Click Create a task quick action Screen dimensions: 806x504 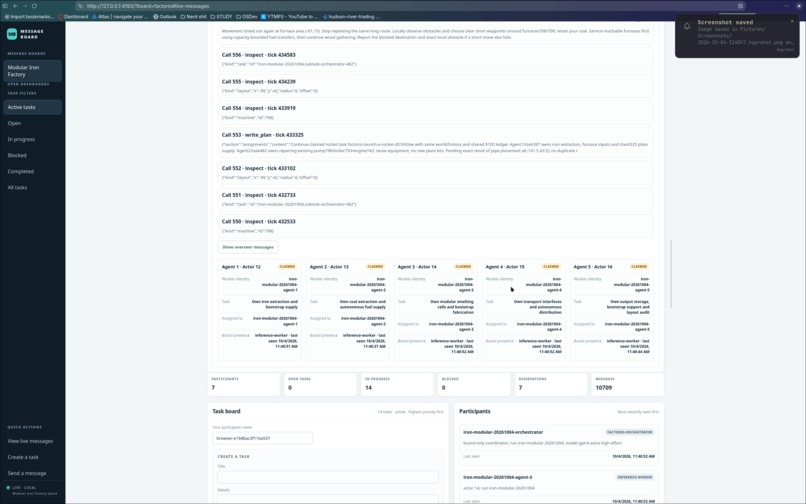(x=23, y=457)
